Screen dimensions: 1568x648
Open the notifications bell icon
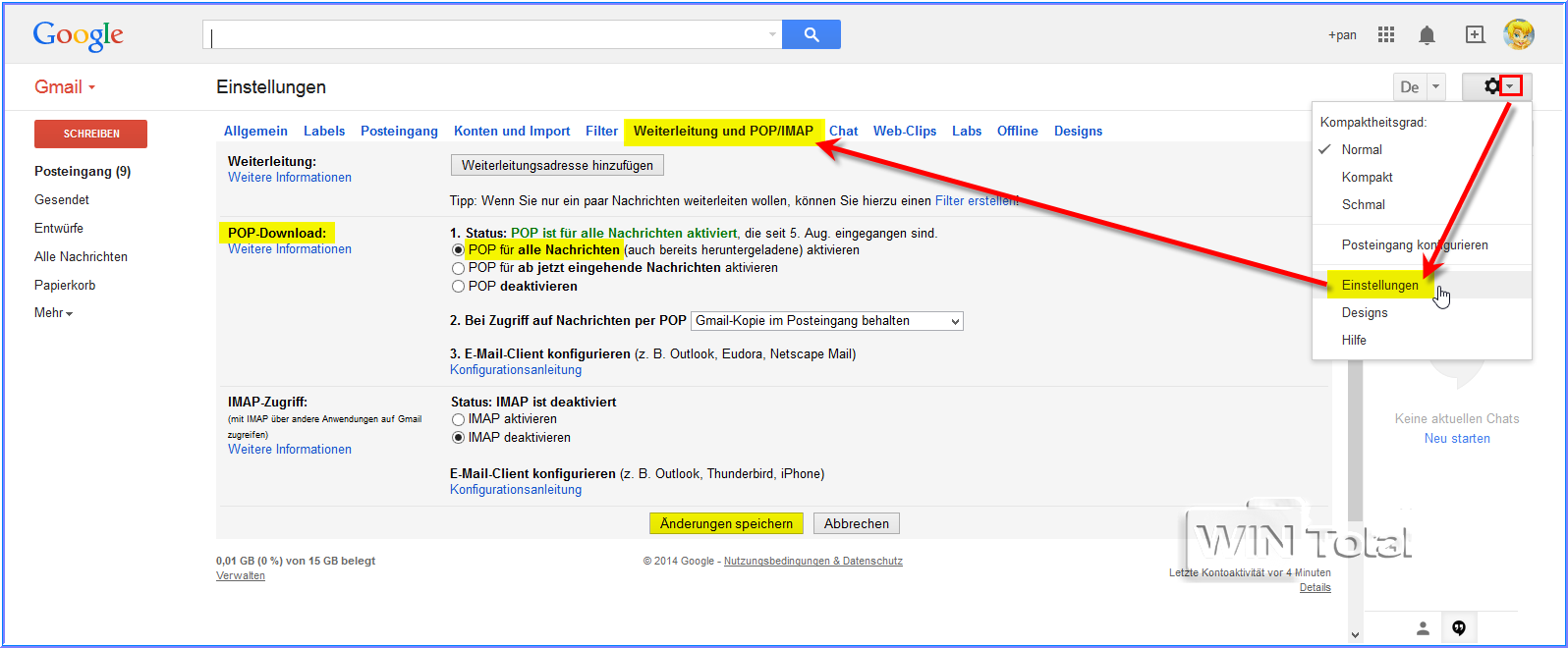click(x=1427, y=35)
